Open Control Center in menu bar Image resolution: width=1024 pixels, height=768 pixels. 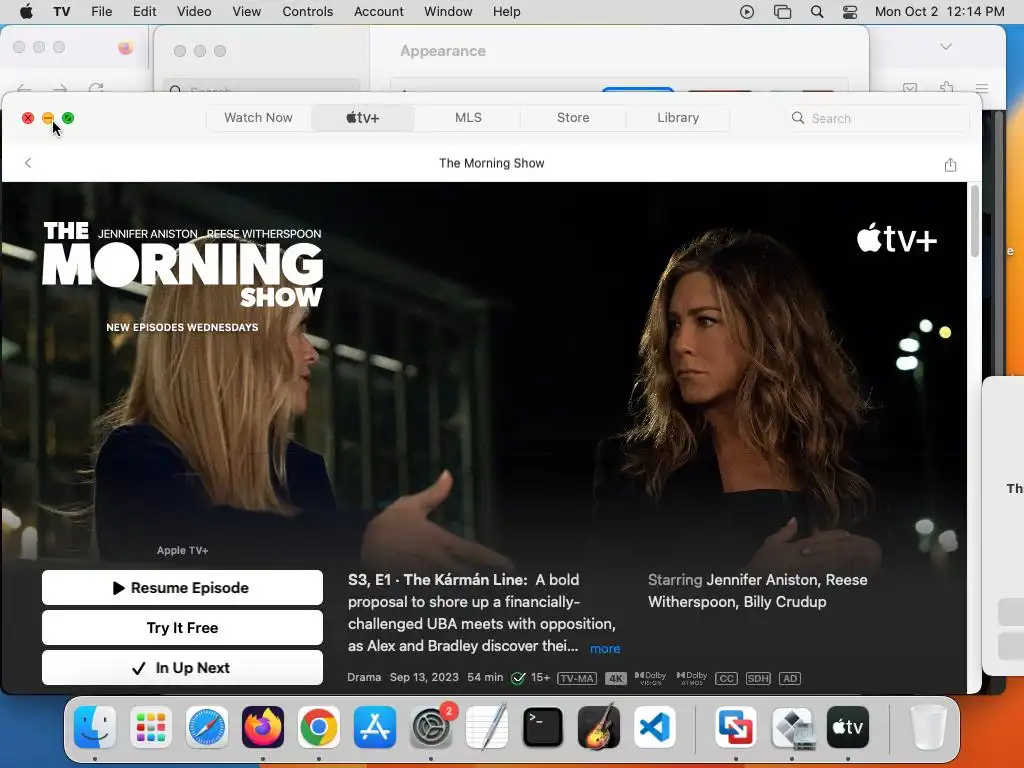click(x=850, y=12)
